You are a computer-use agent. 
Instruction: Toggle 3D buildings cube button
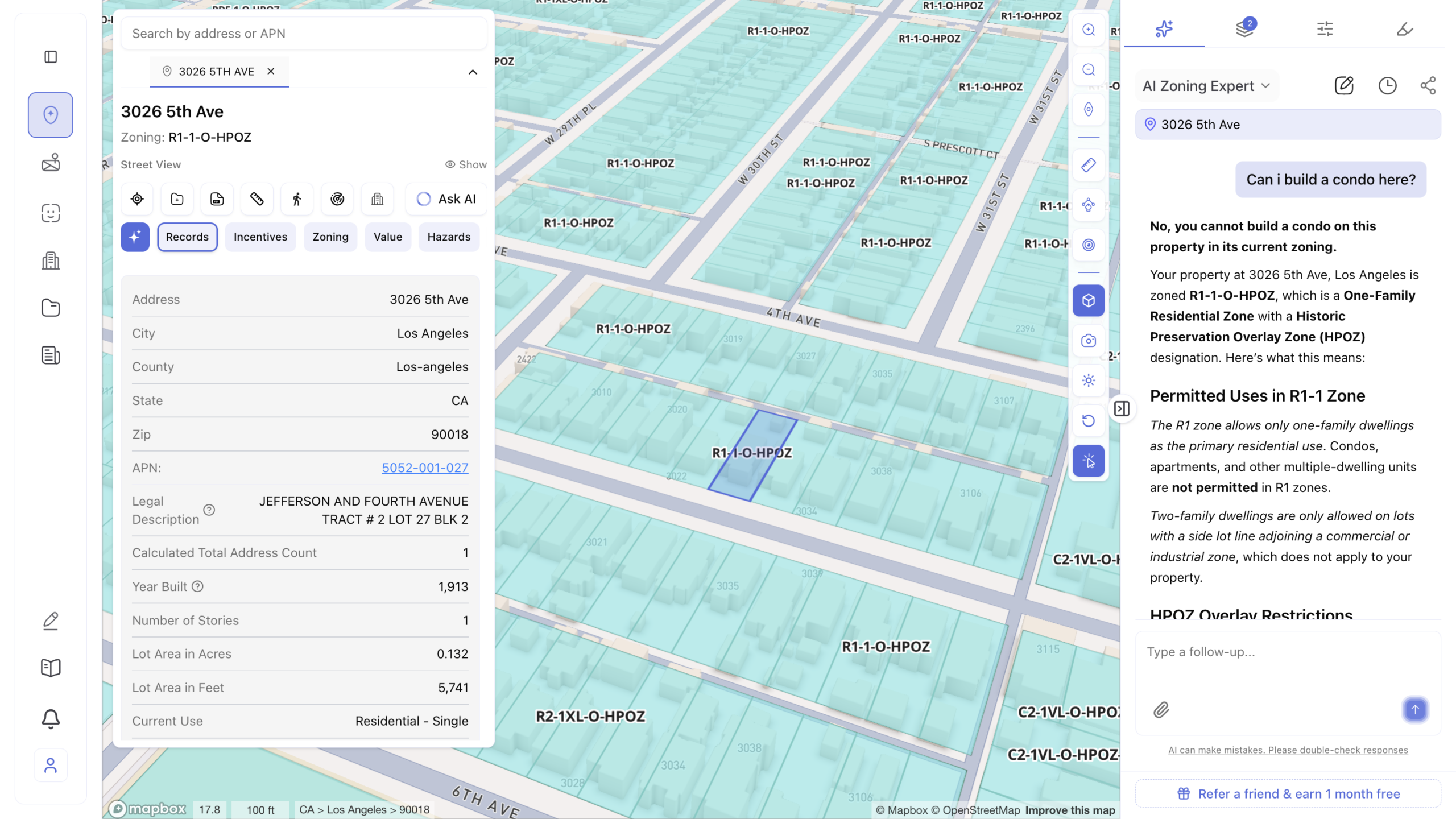pos(1088,300)
